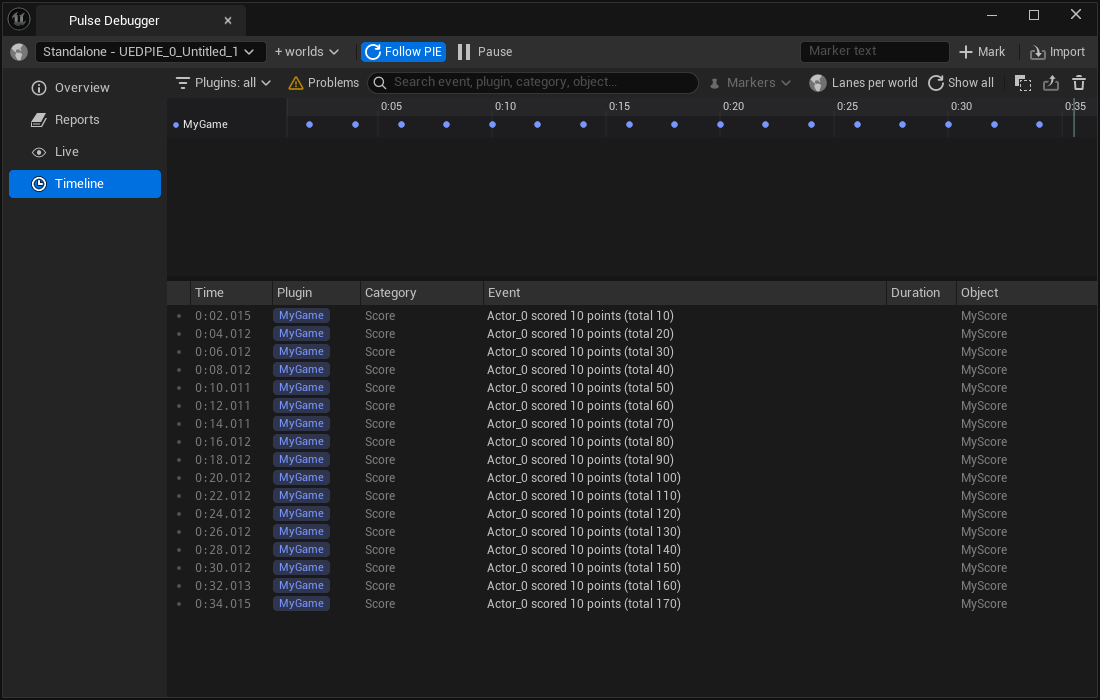Select the event row at 0:30.012
1100x700 pixels.
pos(632,568)
